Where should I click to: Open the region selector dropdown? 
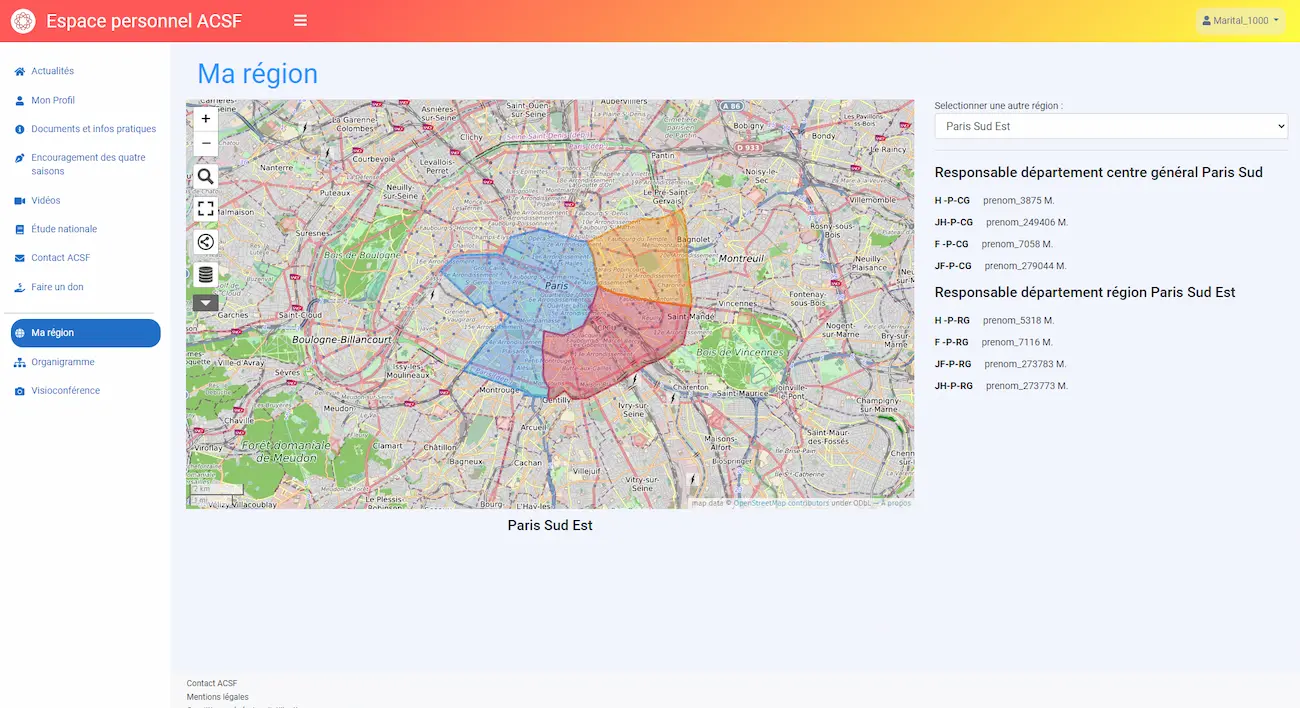click(1110, 127)
